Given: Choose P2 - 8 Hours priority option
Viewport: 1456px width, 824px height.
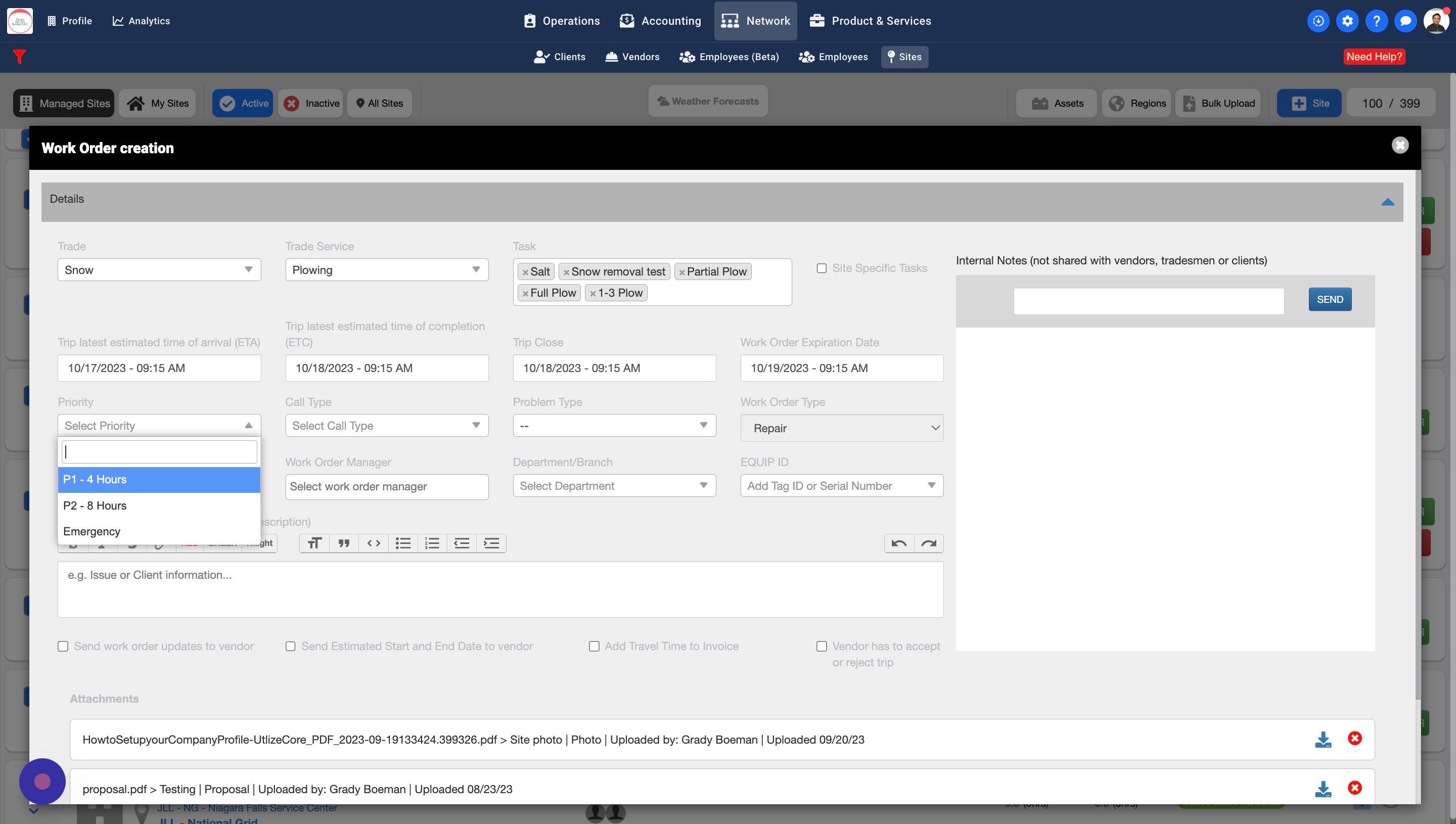Looking at the screenshot, I should point(95,506).
